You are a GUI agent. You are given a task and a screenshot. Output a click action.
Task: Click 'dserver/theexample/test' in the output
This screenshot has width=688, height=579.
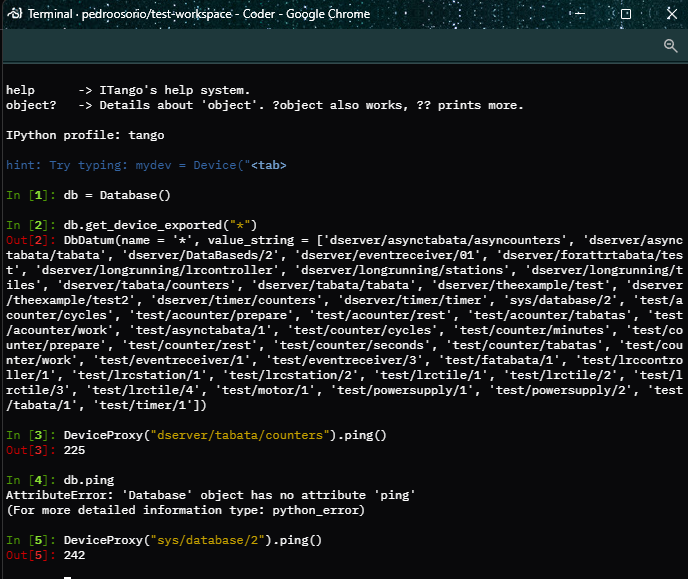point(520,285)
